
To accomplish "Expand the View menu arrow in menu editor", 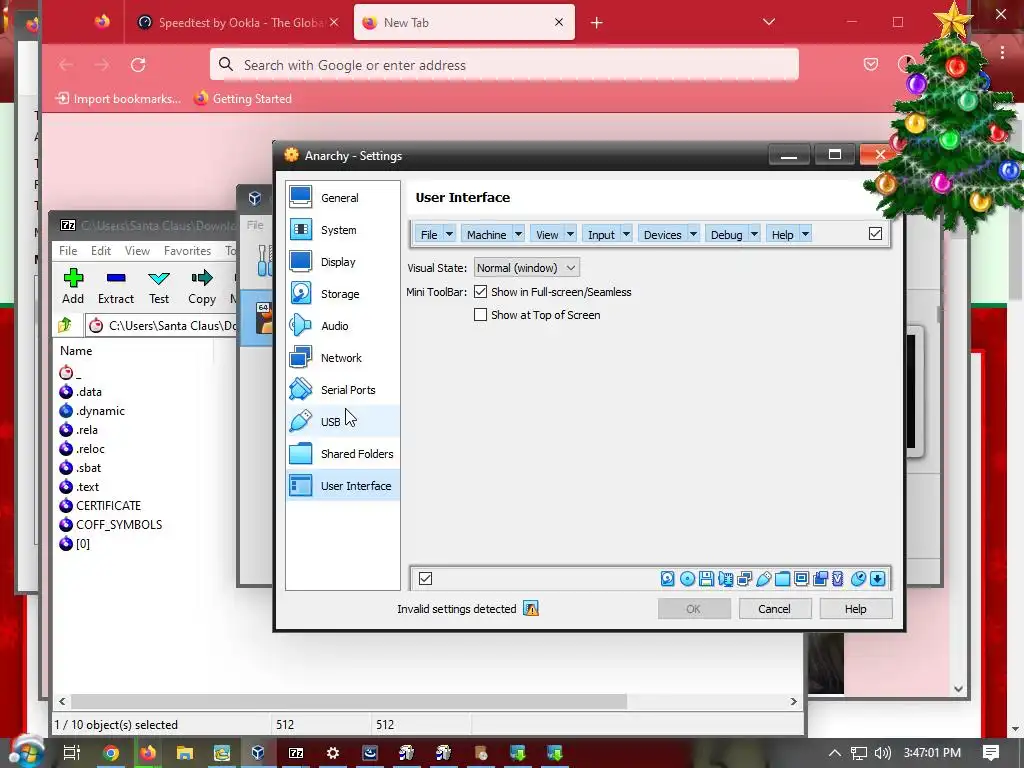I will [570, 234].
